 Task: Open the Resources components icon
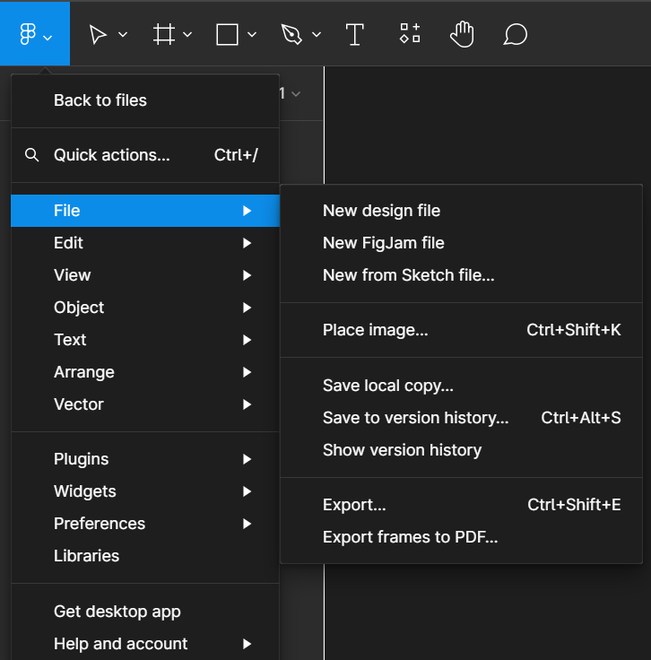(x=410, y=35)
